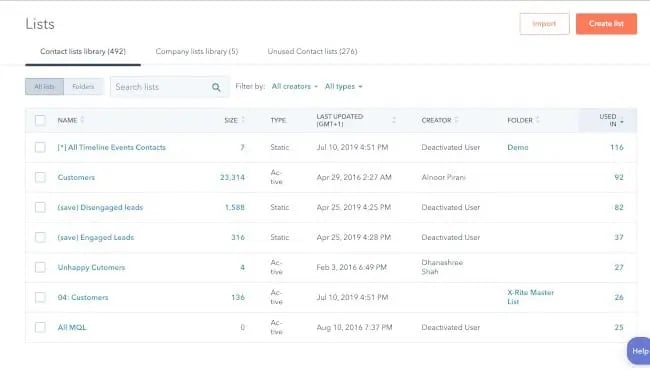The height and width of the screenshot is (373, 650).
Task: Select the All MQL row checkbox
Action: pyautogui.click(x=40, y=327)
